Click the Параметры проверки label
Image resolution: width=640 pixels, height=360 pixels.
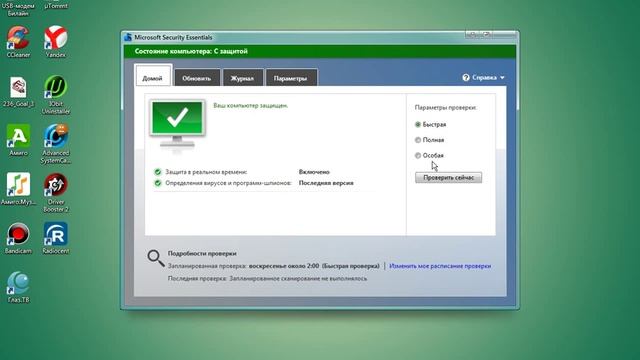(x=446, y=108)
